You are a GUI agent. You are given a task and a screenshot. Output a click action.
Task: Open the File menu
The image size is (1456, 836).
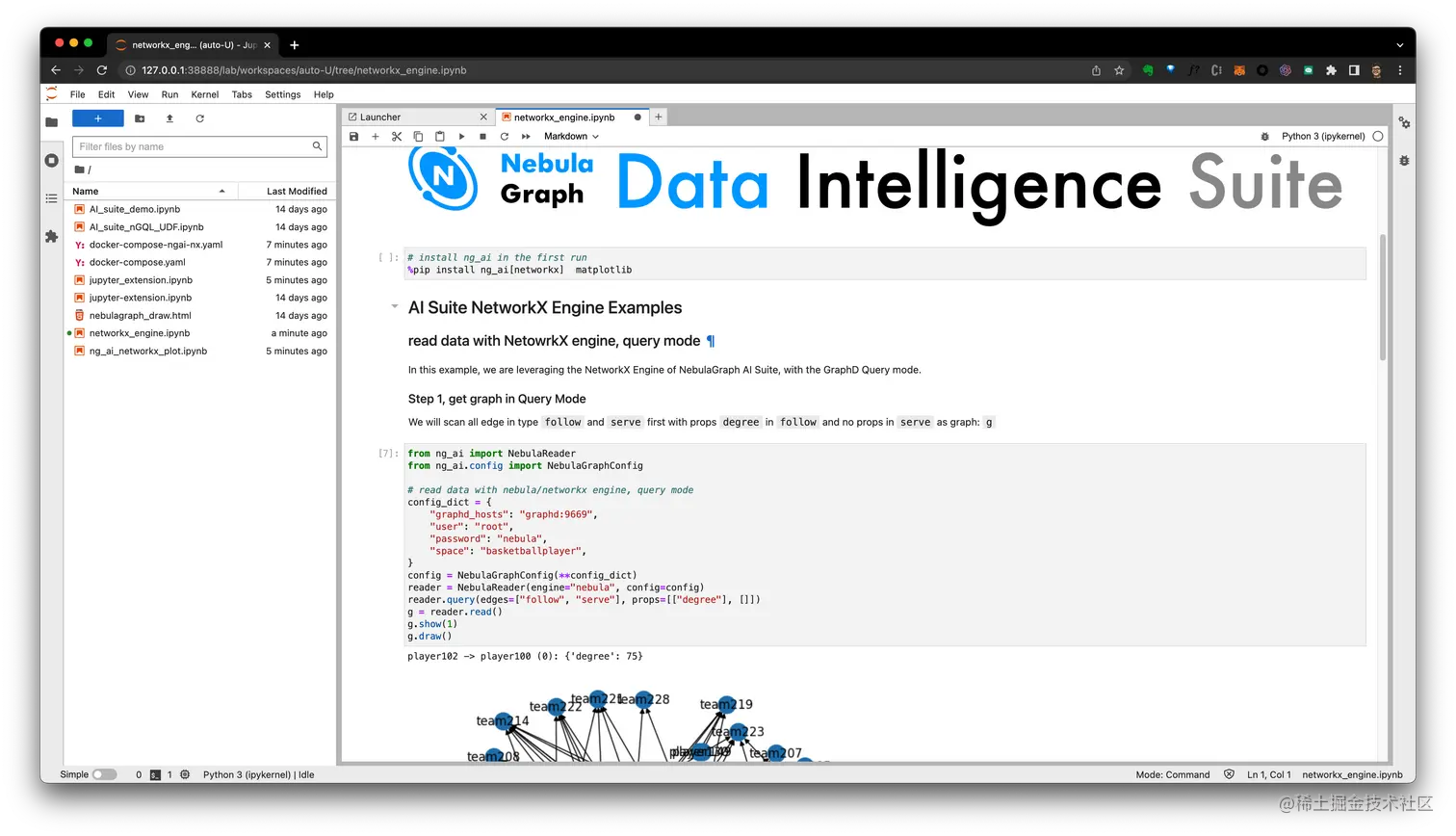(x=78, y=94)
